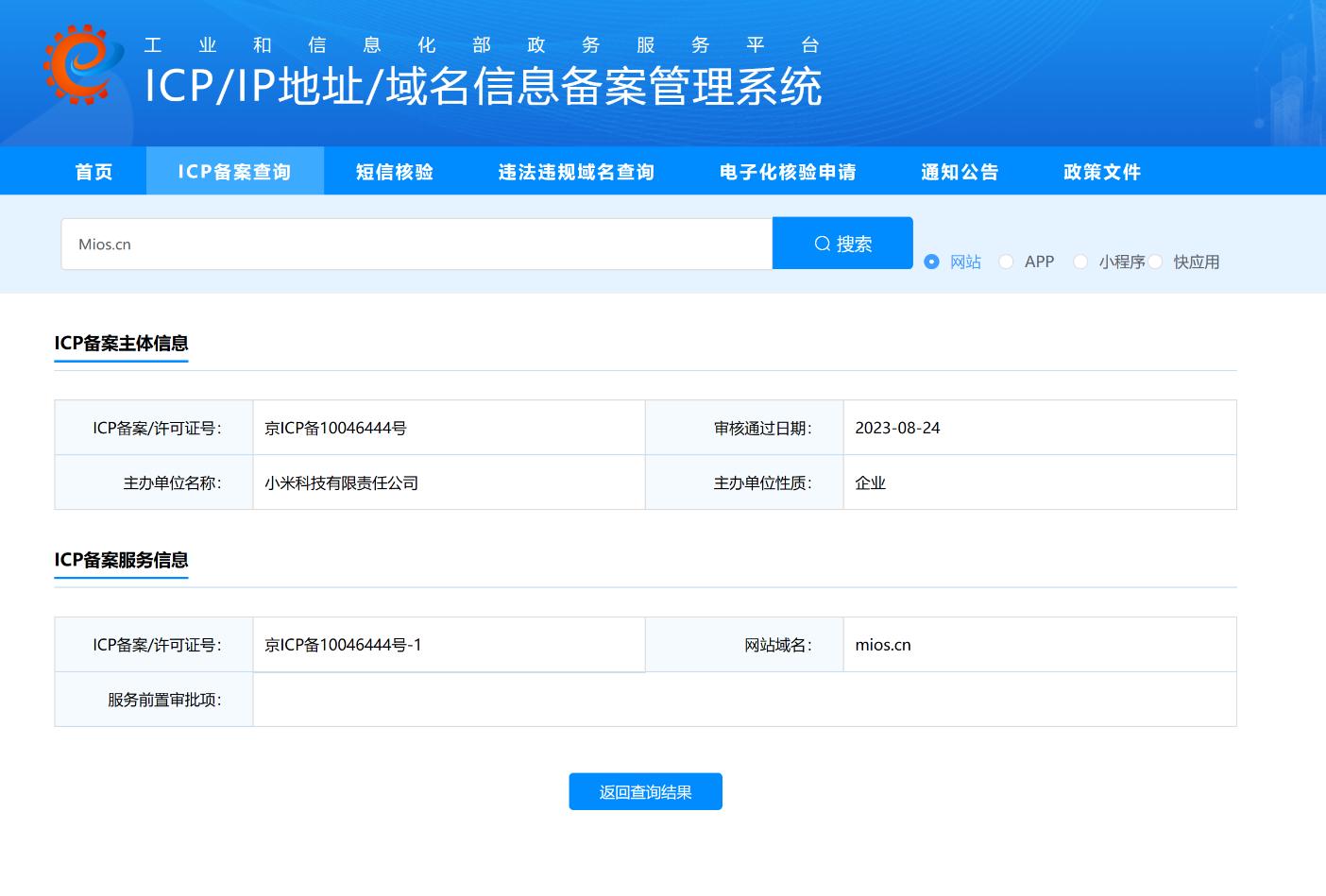Click company name 小米科技有限责任公司
The width and height of the screenshot is (1326, 896).
341,482
